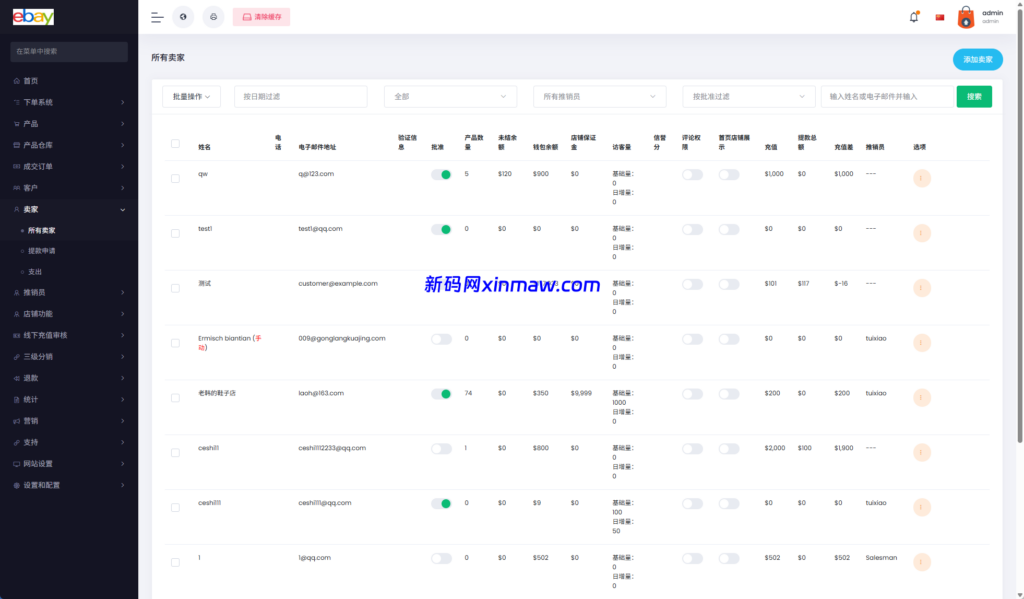Open the globe icon in top bar
1024x599 pixels.
183,17
